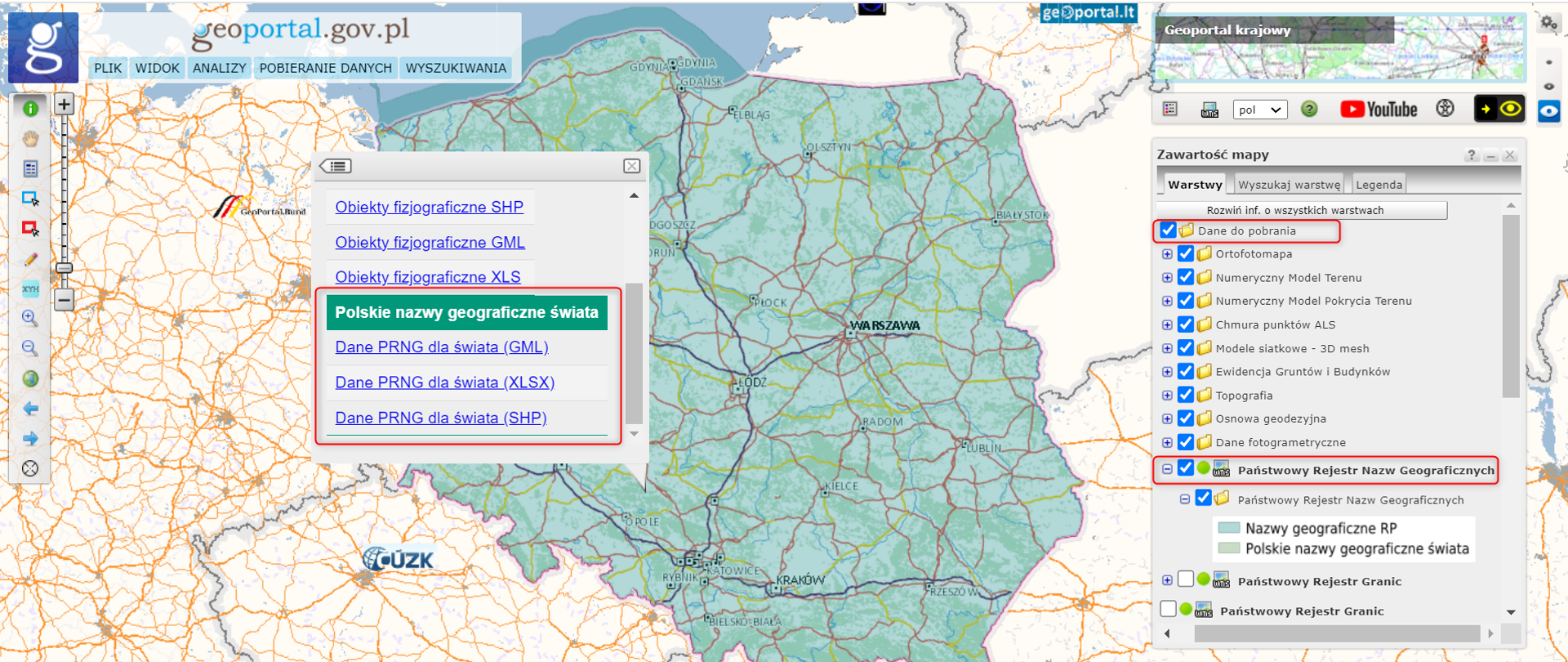This screenshot has height=662, width=1568.
Task: Open the XYH coordinates tool
Action: pyautogui.click(x=30, y=289)
